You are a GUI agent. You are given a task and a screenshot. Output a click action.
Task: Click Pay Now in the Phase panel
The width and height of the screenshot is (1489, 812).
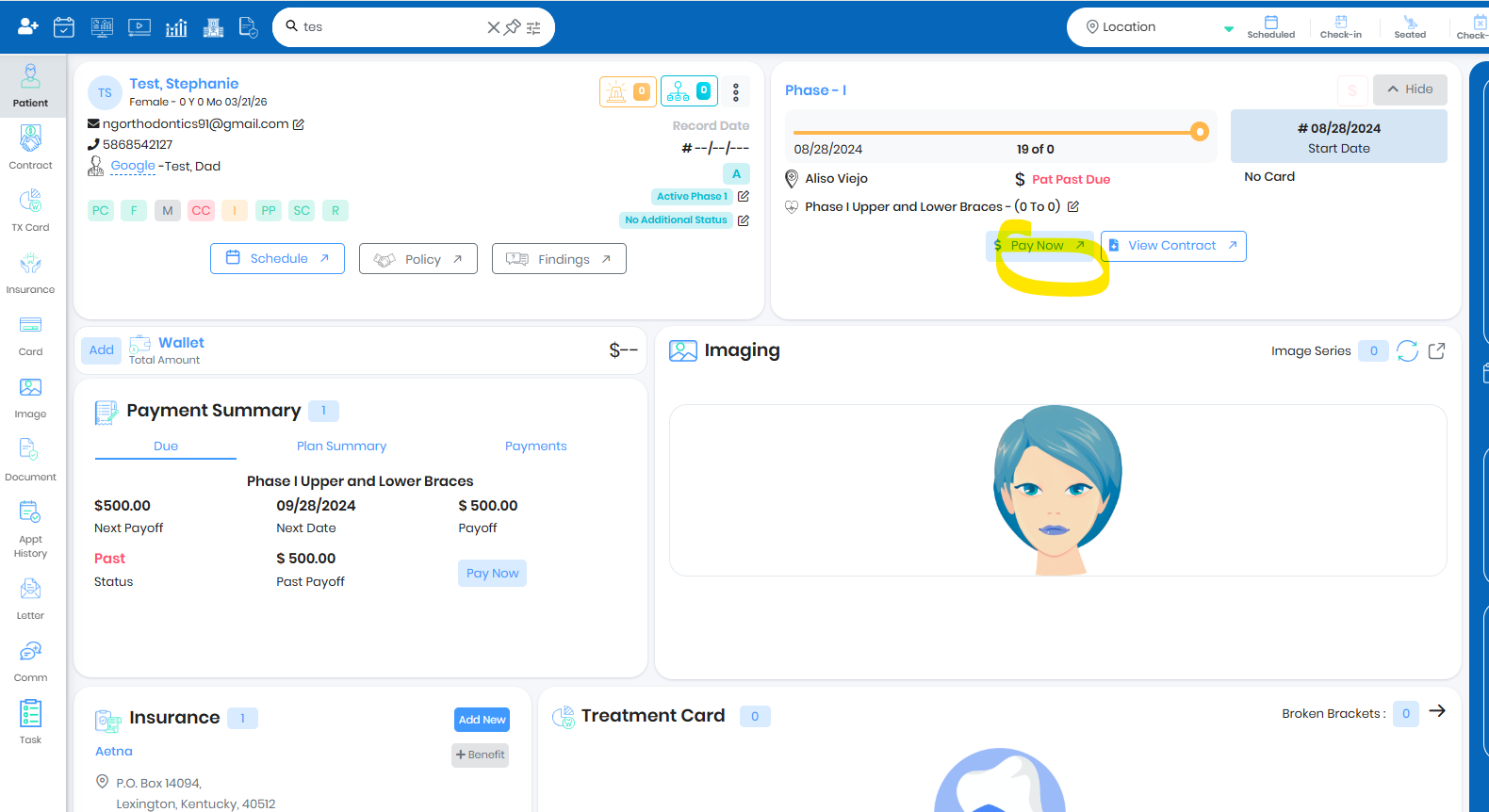pyautogui.click(x=1039, y=245)
